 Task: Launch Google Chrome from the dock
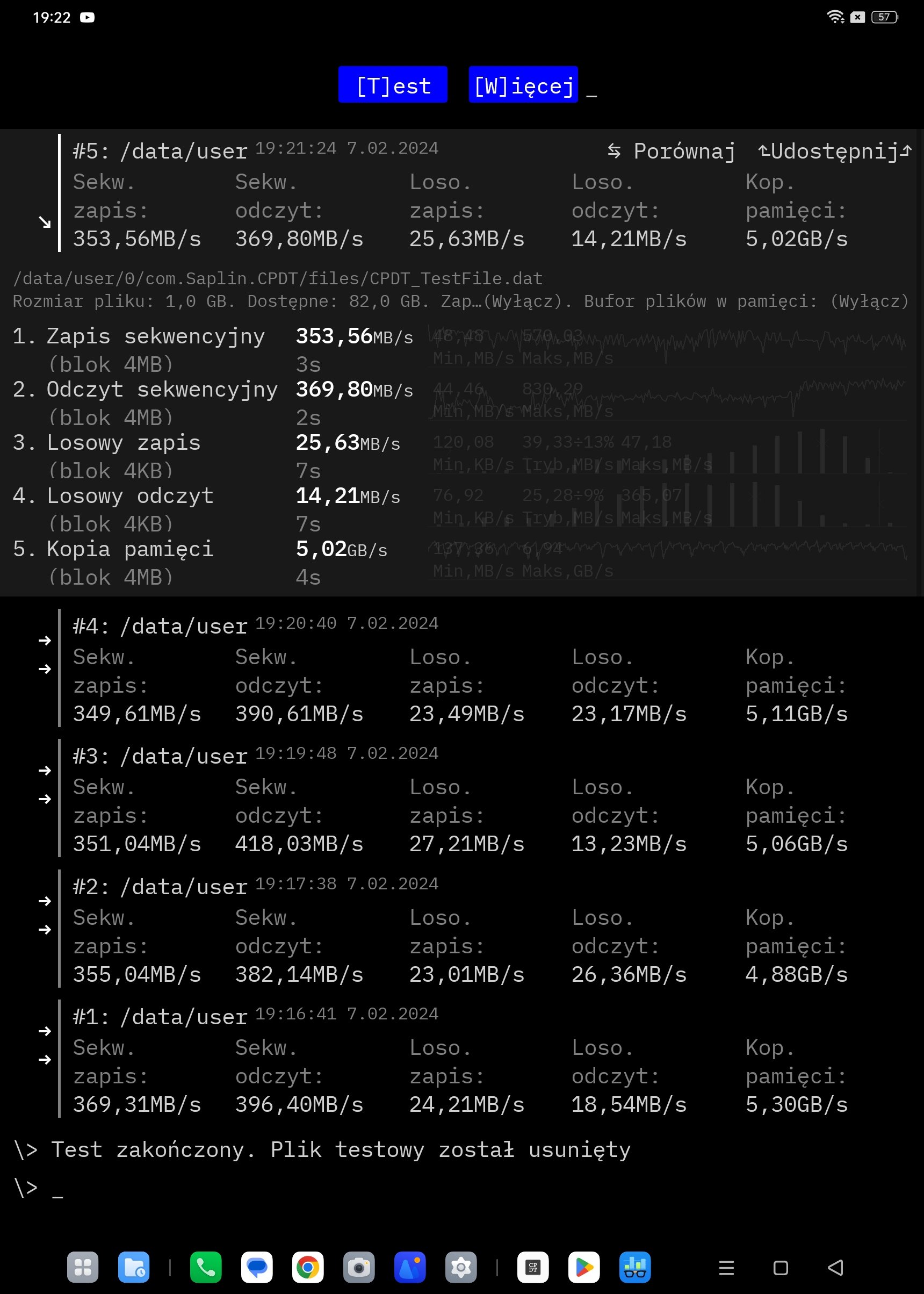click(308, 1267)
